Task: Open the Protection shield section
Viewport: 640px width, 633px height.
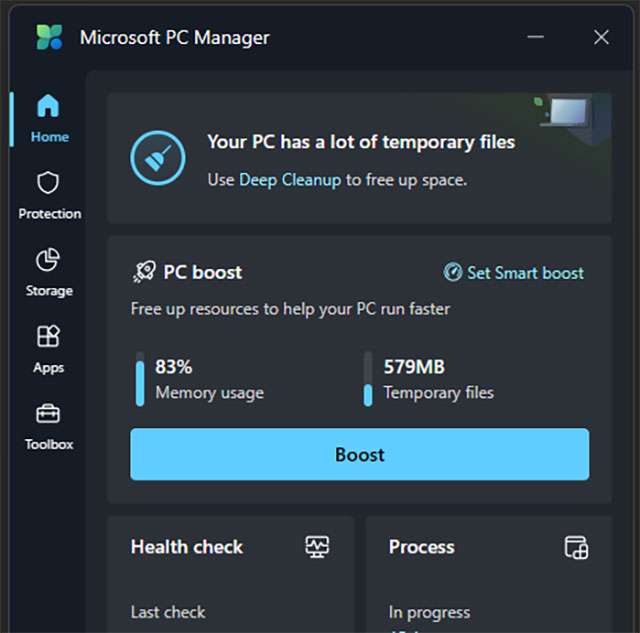Action: point(49,195)
